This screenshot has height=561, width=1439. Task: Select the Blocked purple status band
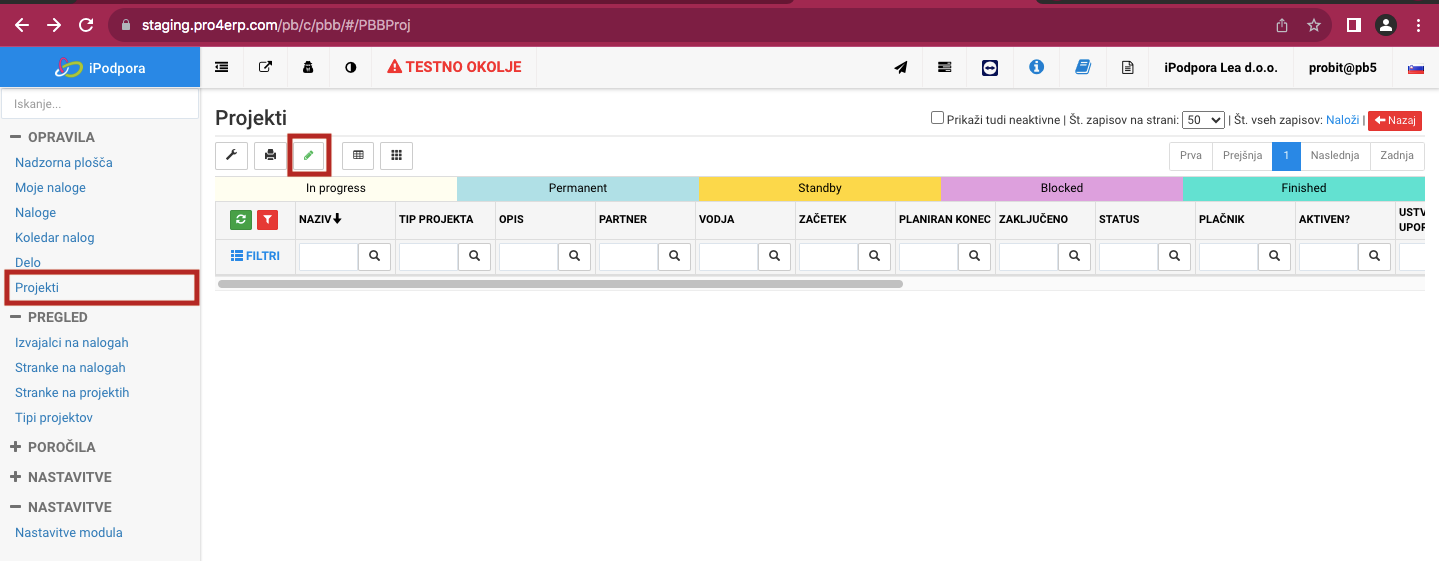(1062, 188)
